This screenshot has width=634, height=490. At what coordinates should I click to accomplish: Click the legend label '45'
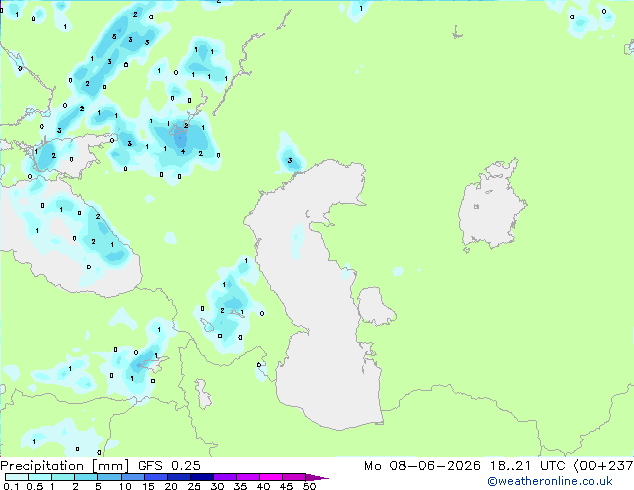coord(286,486)
